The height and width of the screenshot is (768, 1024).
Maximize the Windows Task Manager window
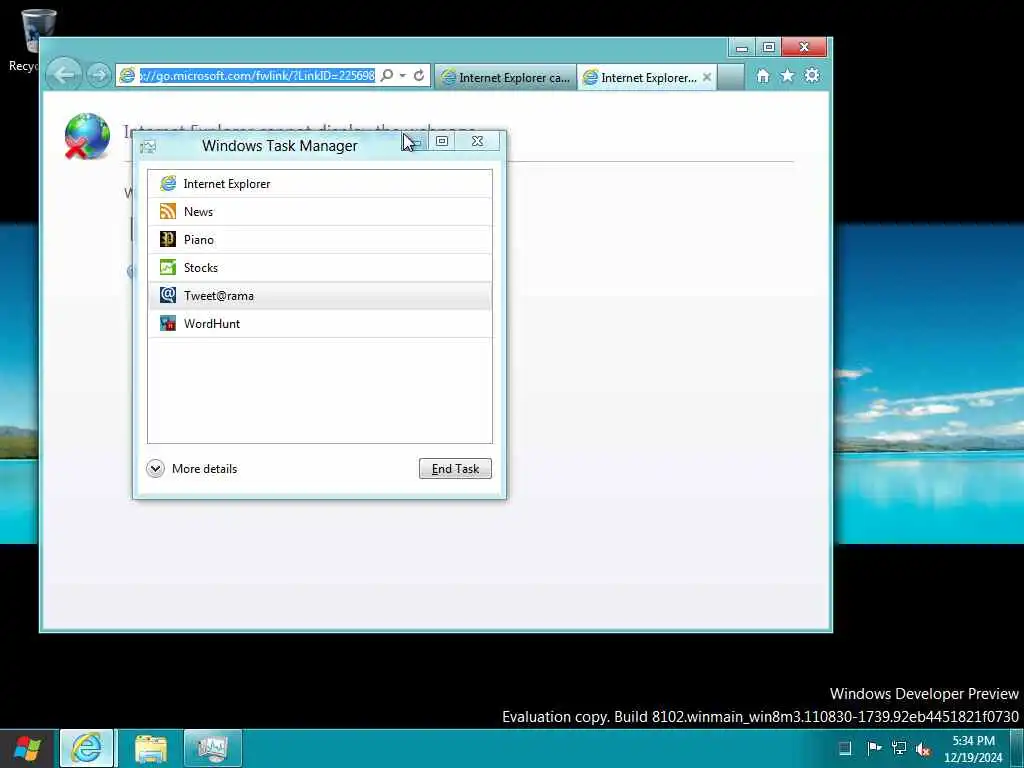tap(442, 141)
